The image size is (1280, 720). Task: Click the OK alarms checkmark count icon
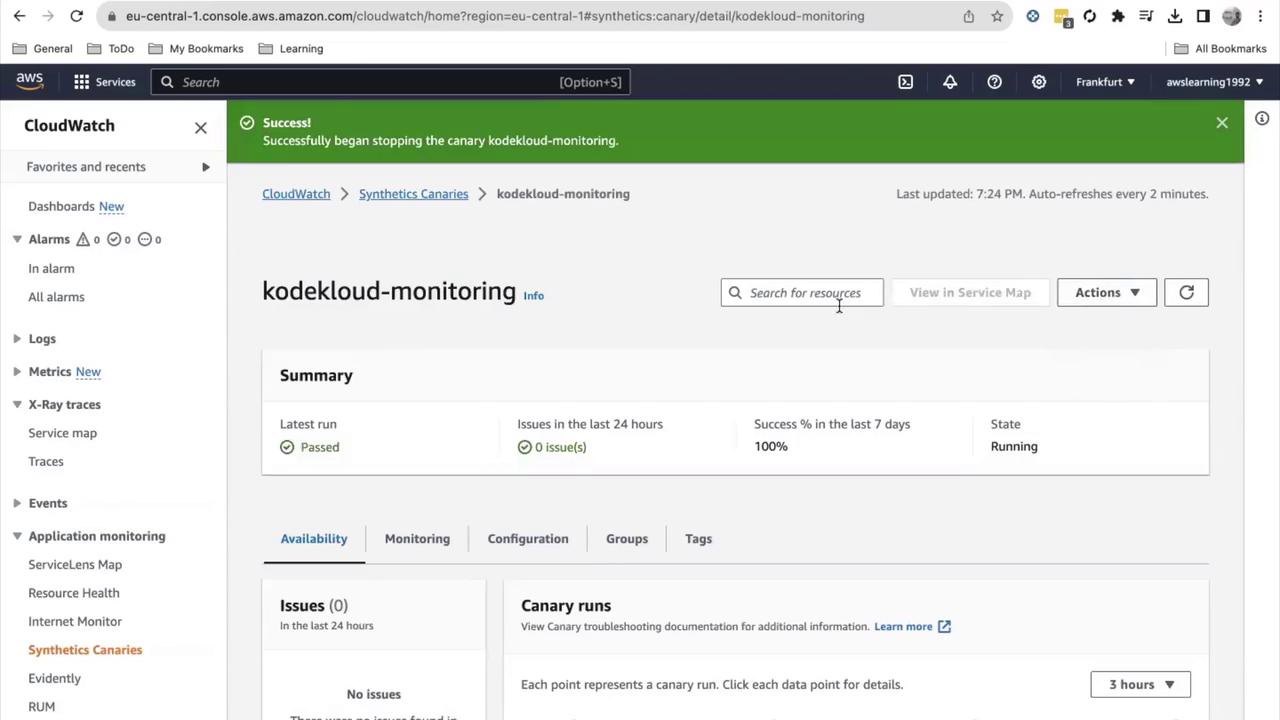[114, 239]
